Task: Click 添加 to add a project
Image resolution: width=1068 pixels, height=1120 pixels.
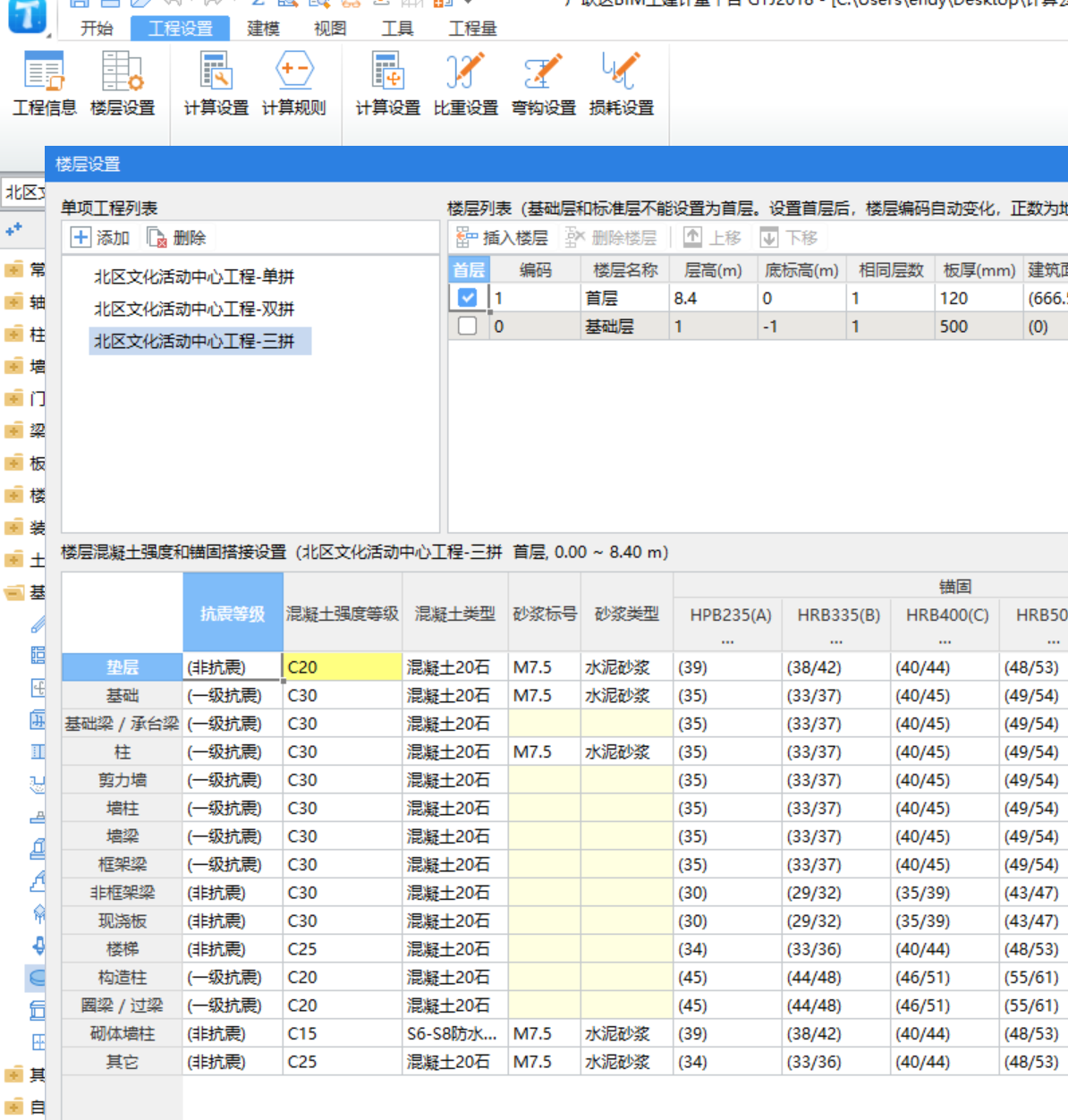Action: pos(100,238)
